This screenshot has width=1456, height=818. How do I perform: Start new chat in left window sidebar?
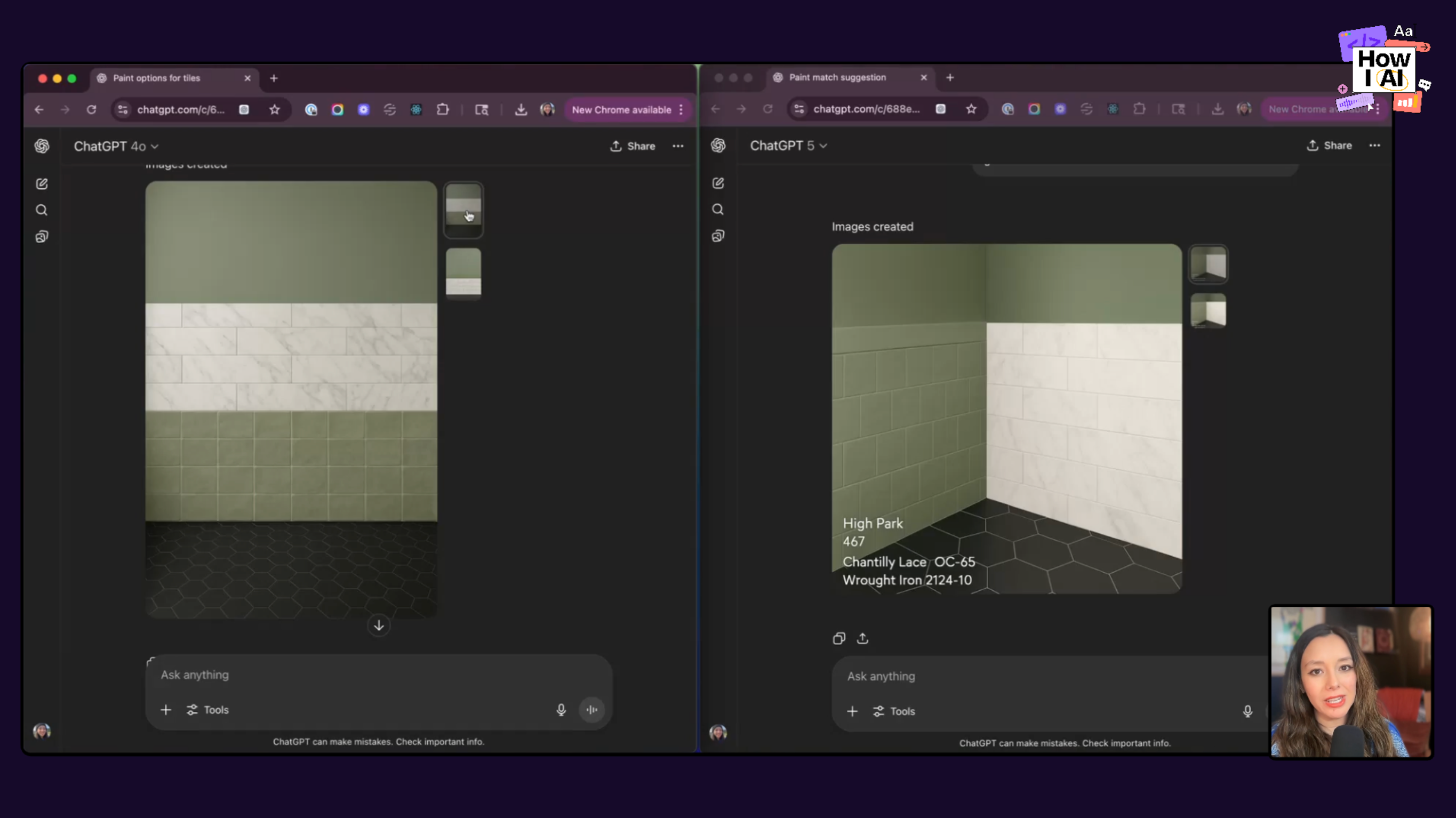pyautogui.click(x=42, y=184)
